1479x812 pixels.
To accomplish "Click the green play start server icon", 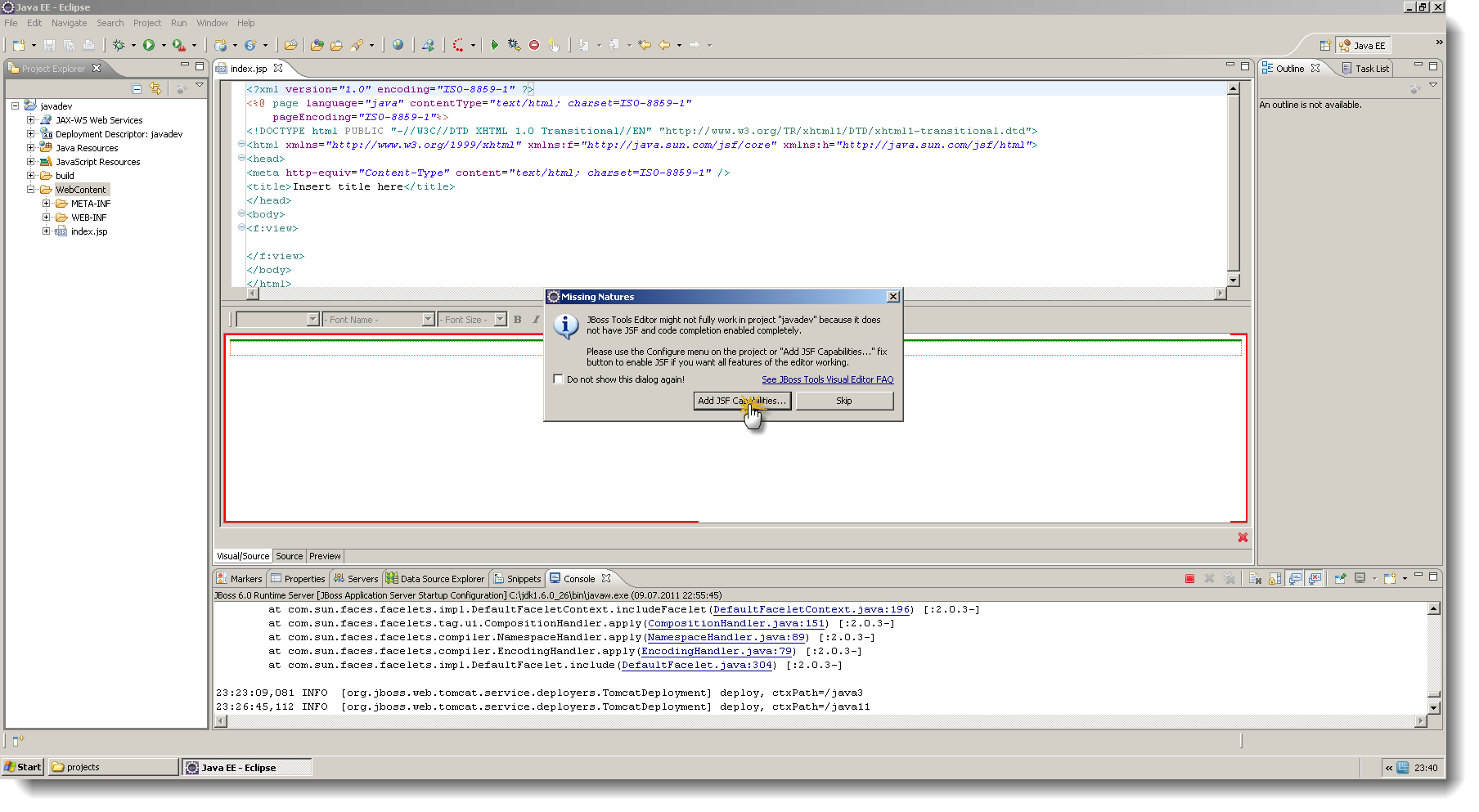I will pos(494,46).
